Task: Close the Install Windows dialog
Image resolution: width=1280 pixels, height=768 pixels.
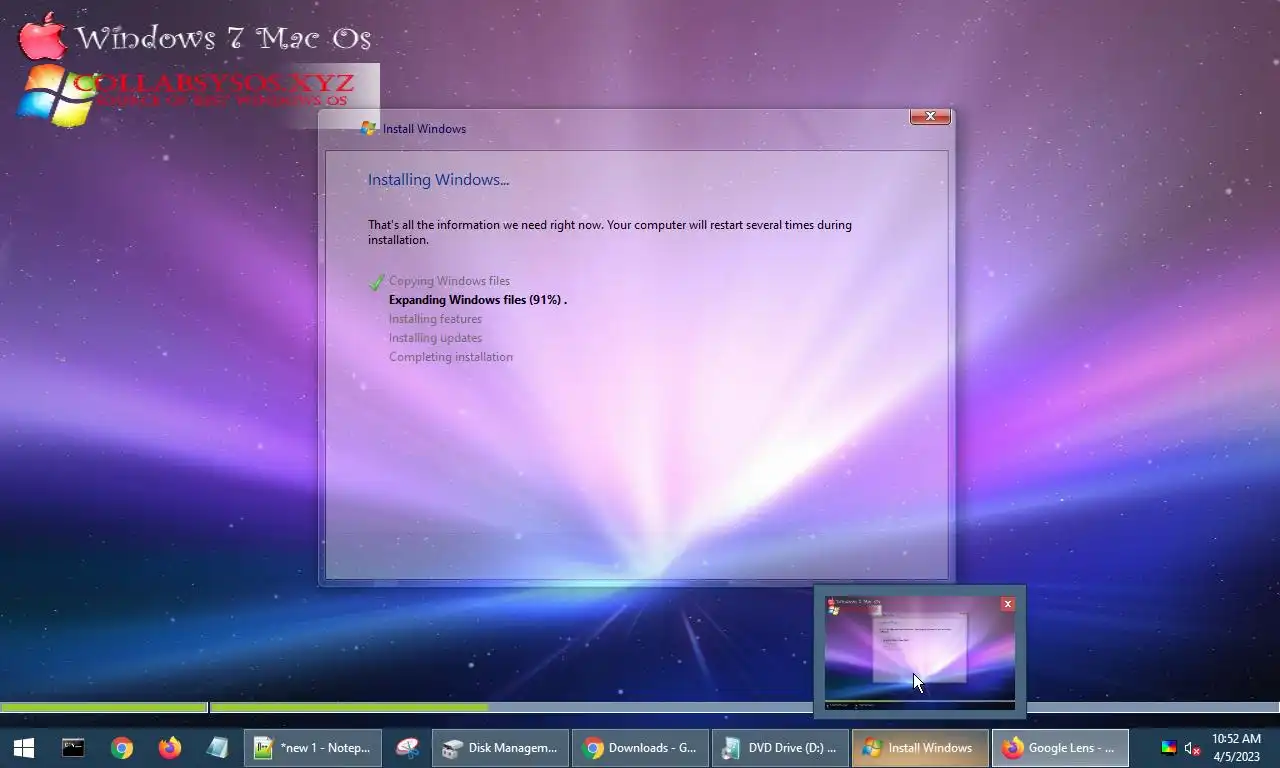Action: click(930, 117)
